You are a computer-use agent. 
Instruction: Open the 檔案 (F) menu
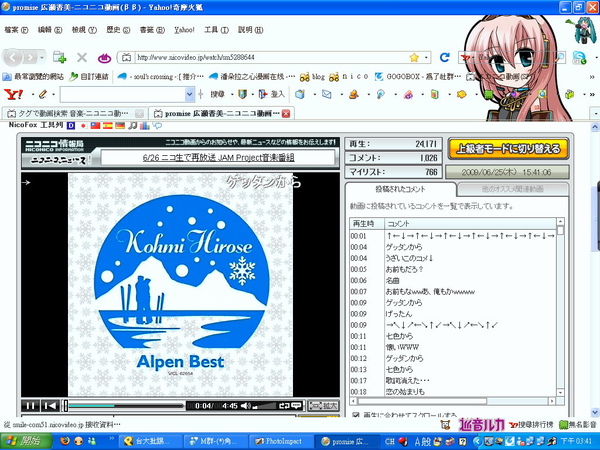pyautogui.click(x=16, y=30)
